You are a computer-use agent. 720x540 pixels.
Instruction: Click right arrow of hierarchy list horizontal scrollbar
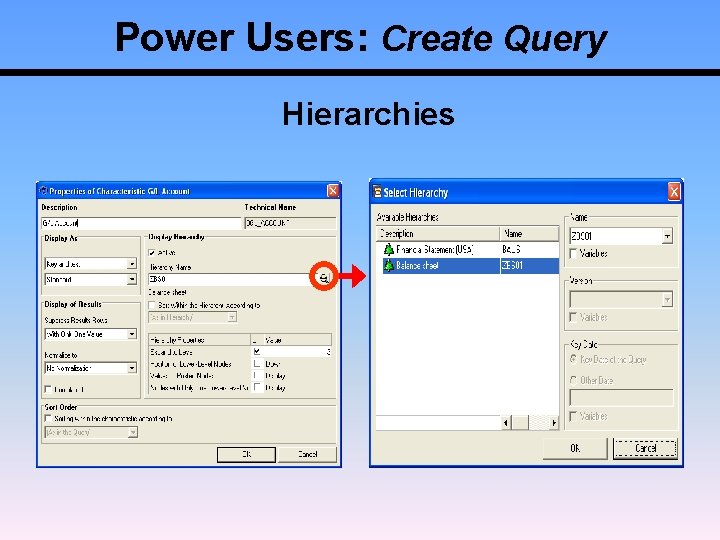[554, 422]
